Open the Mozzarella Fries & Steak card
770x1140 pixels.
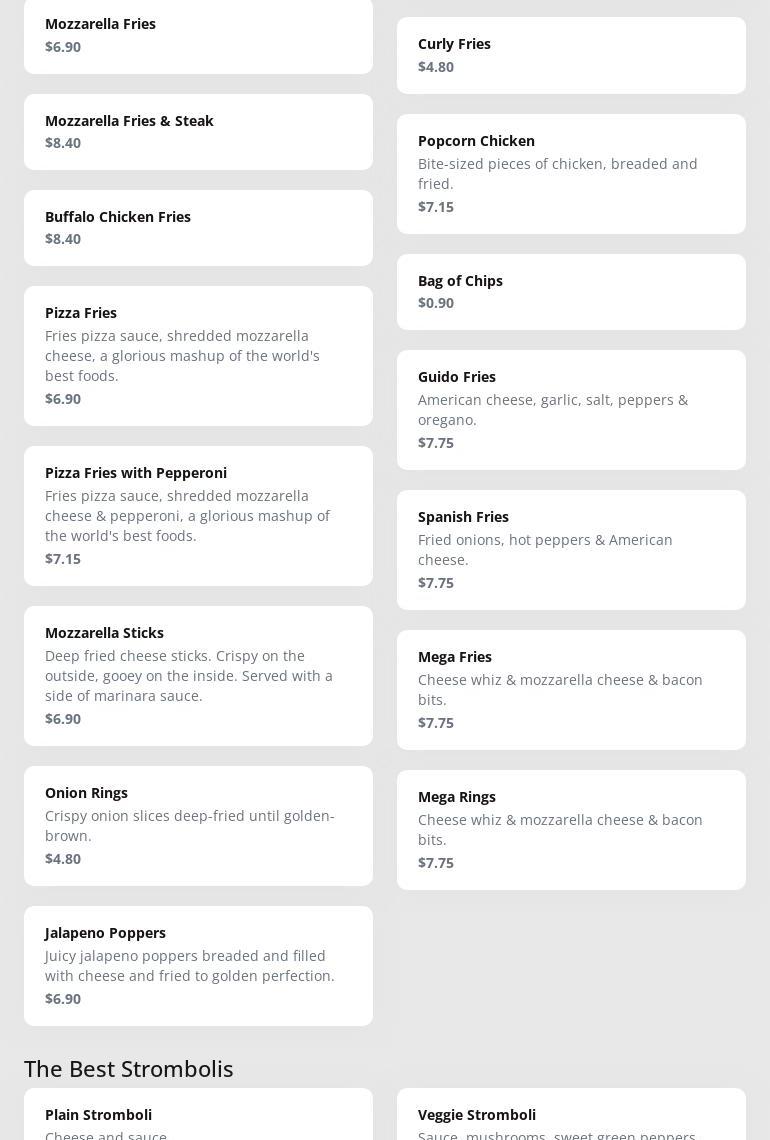[x=198, y=132]
